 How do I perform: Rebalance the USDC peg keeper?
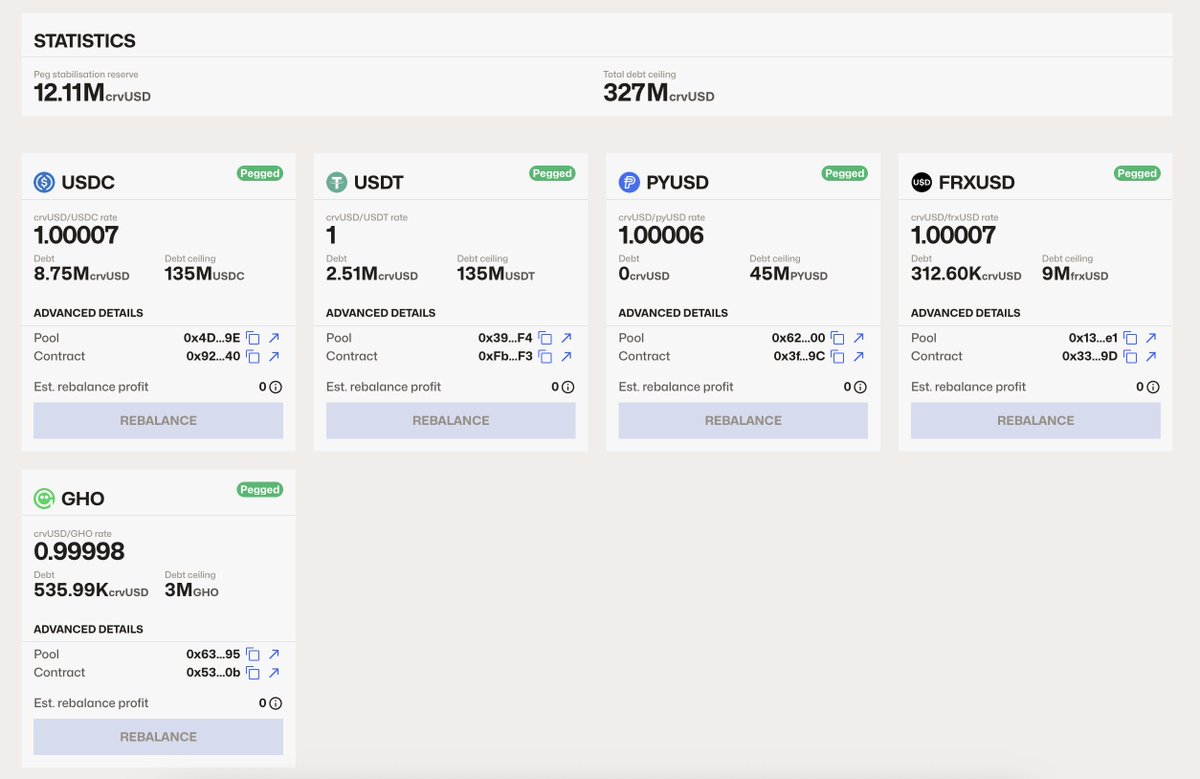point(158,420)
